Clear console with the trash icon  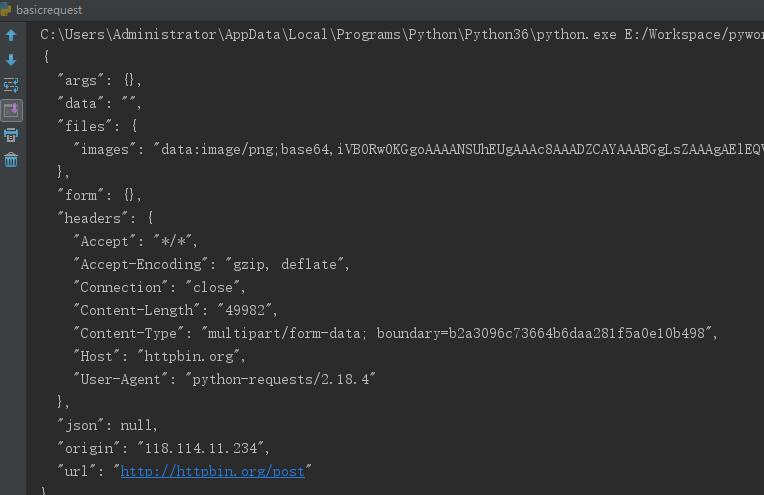pyautogui.click(x=11, y=160)
